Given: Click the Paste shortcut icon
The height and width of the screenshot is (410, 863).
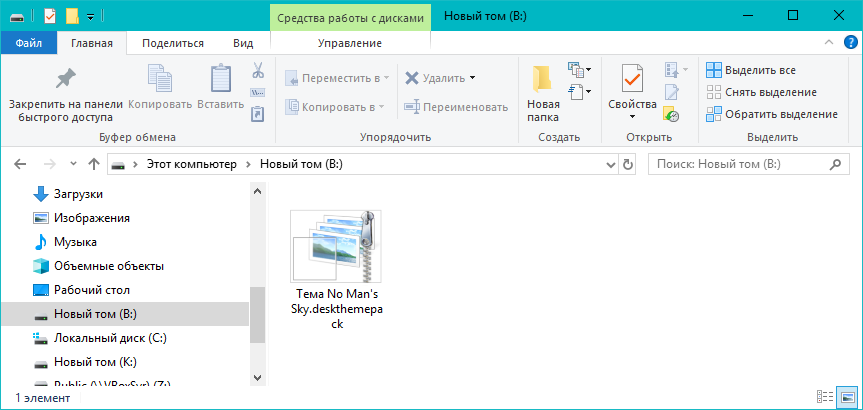Looking at the screenshot, I should [x=258, y=114].
